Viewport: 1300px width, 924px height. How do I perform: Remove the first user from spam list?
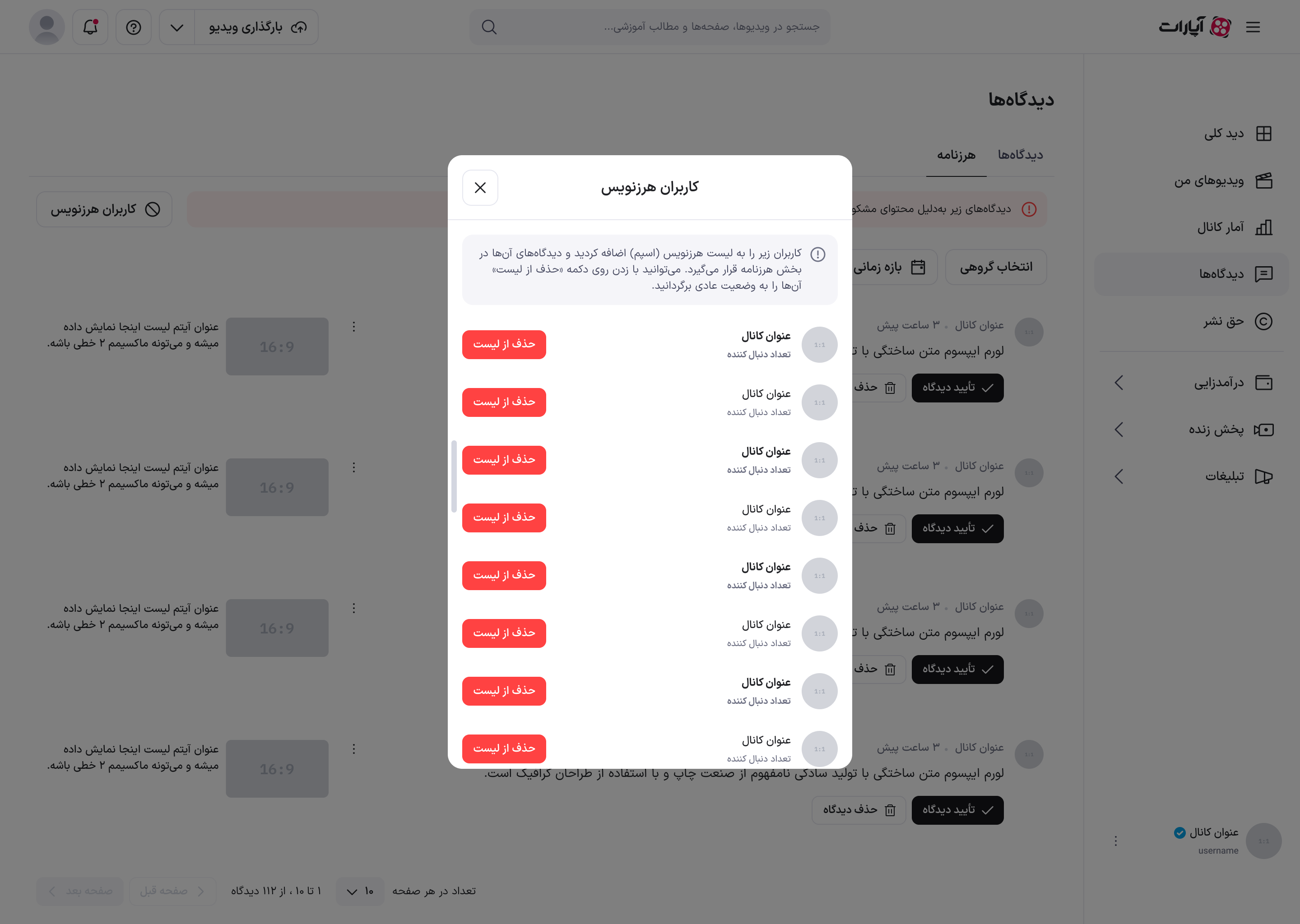504,344
